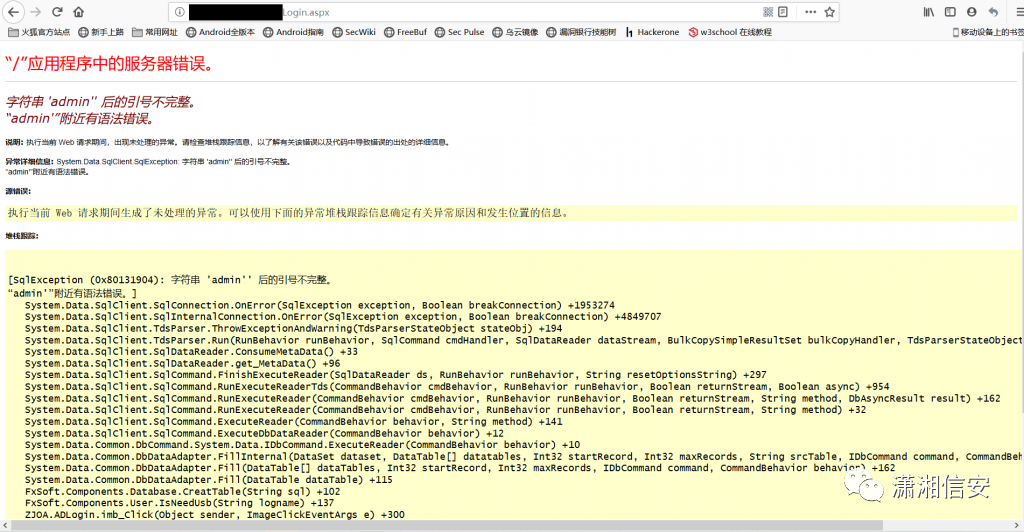Open the 新手上路 bookmark
The image size is (1024, 532).
tap(101, 32)
